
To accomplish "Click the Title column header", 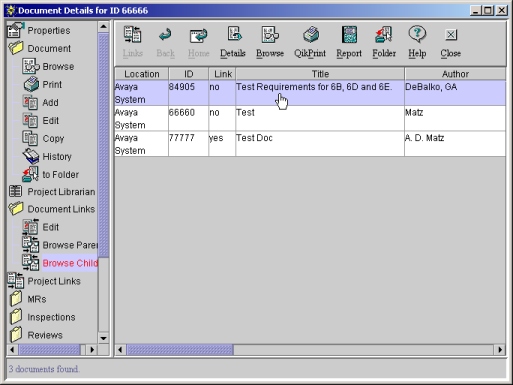I will [320, 74].
